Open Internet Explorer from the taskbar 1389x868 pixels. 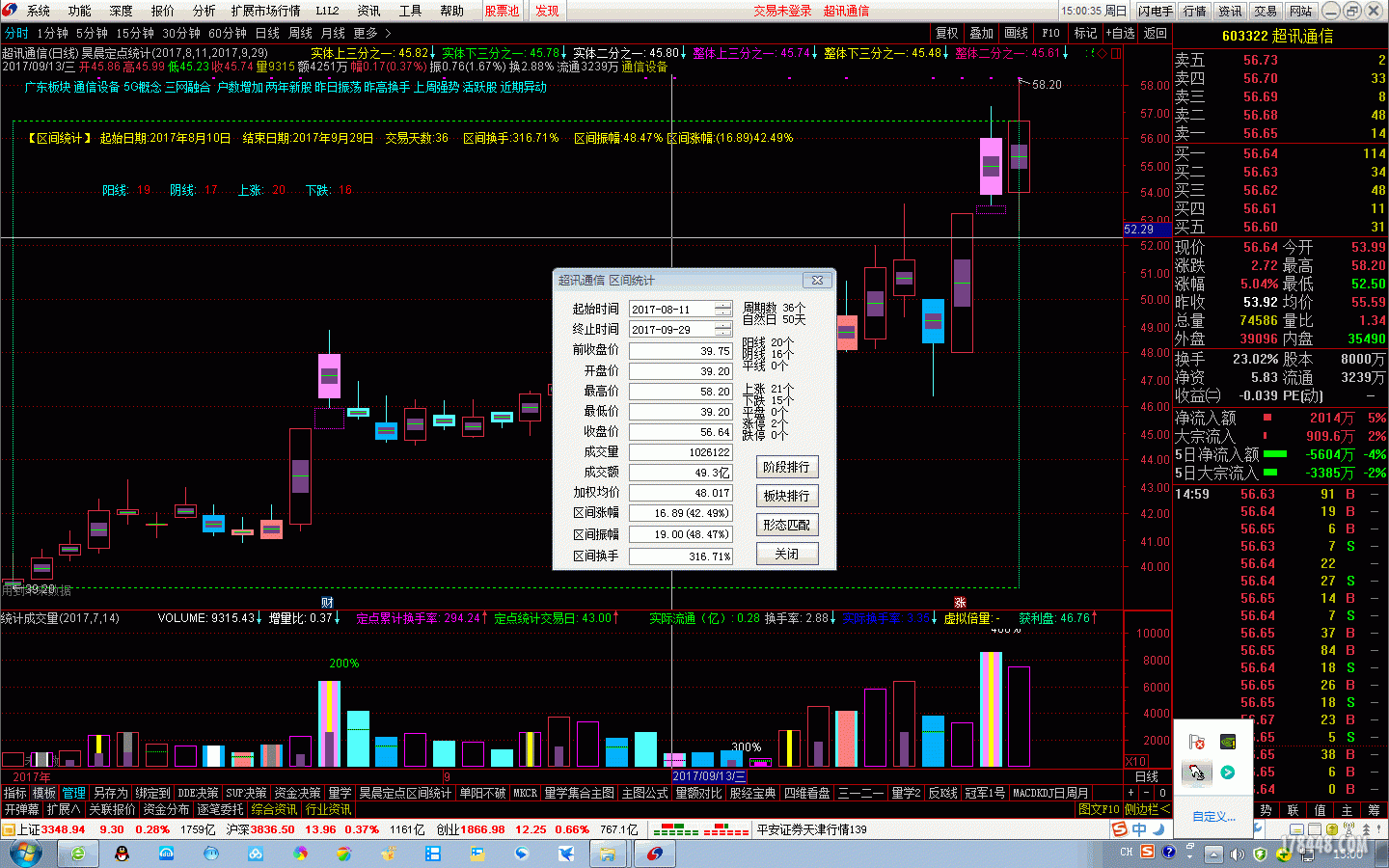coord(77,854)
